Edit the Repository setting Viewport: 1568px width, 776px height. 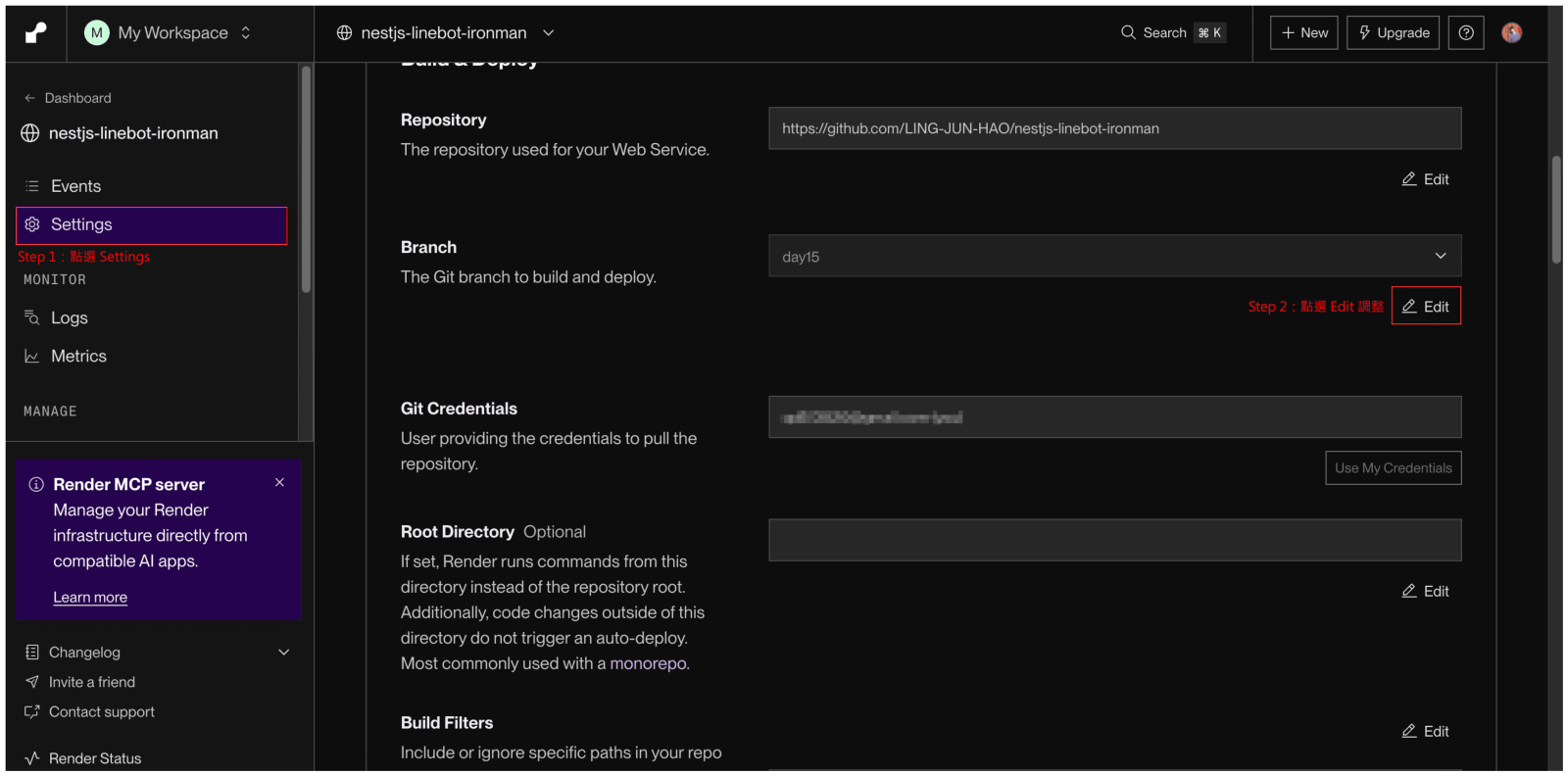tap(1426, 179)
